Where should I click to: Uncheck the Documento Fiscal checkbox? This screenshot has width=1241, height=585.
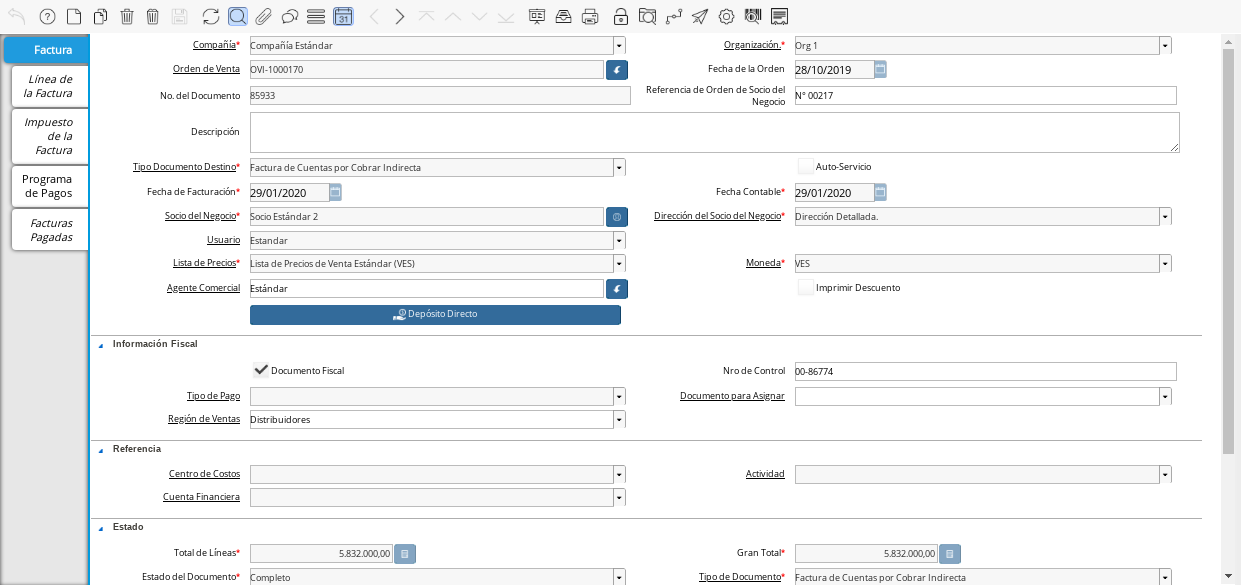261,370
